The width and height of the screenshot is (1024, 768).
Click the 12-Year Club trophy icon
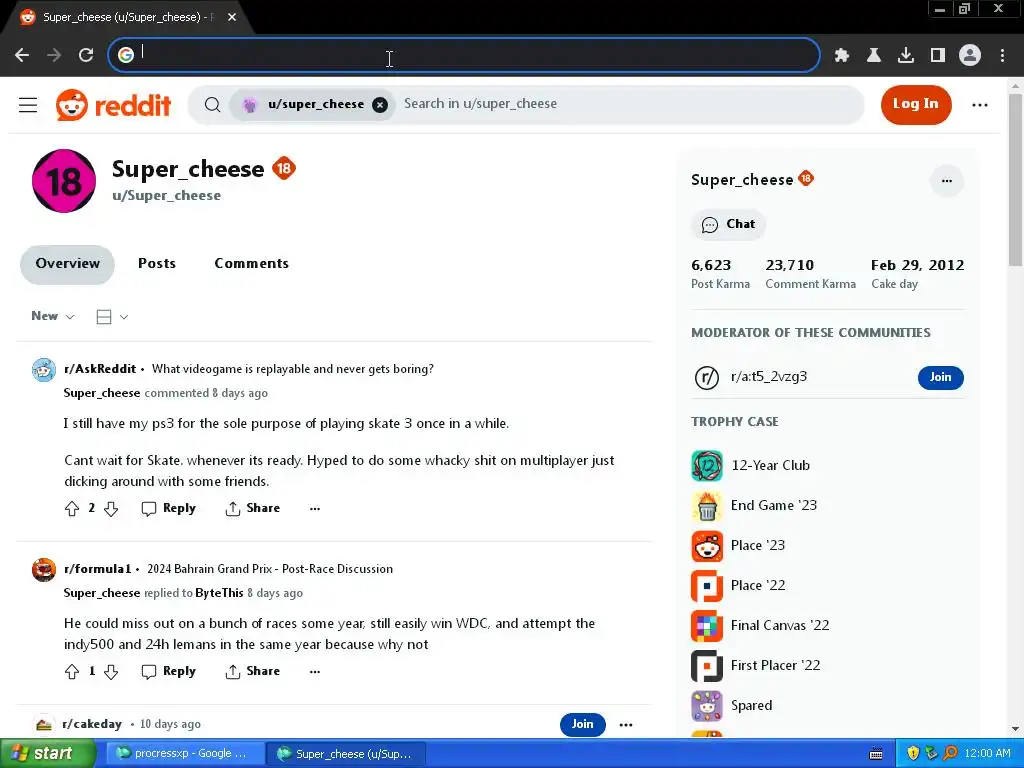click(707, 466)
